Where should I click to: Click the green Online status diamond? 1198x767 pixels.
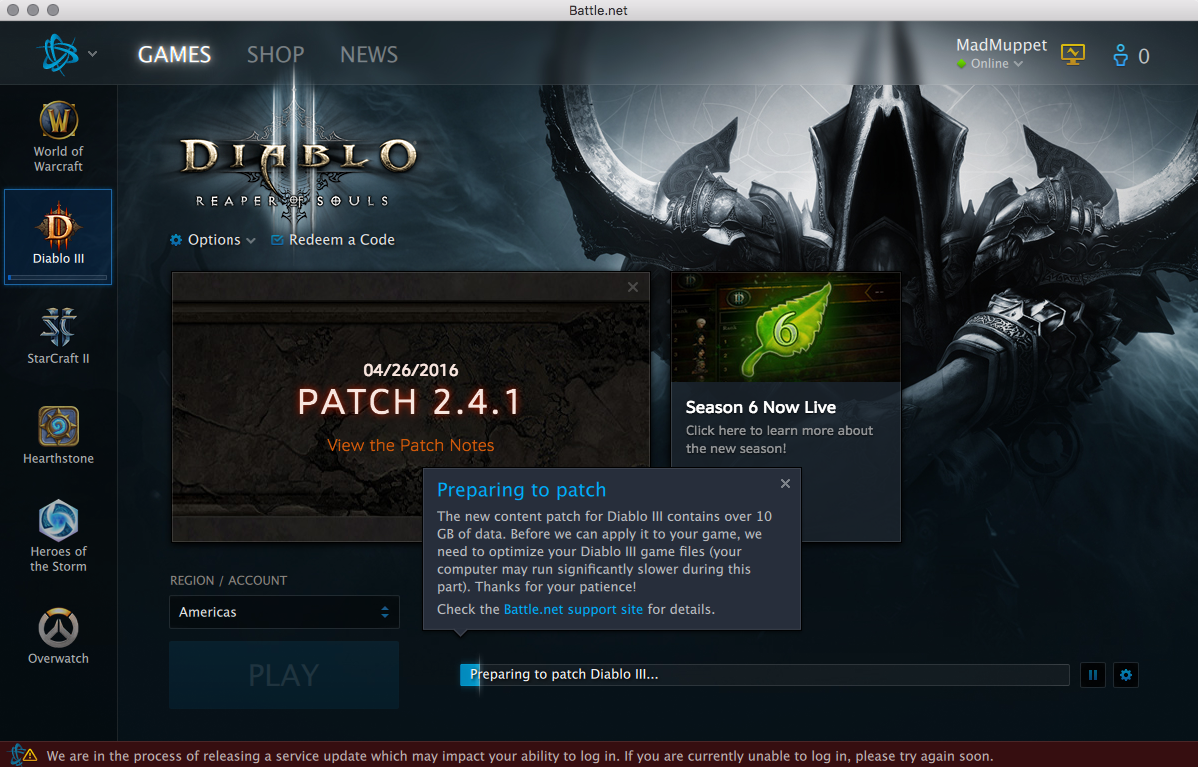[x=961, y=63]
